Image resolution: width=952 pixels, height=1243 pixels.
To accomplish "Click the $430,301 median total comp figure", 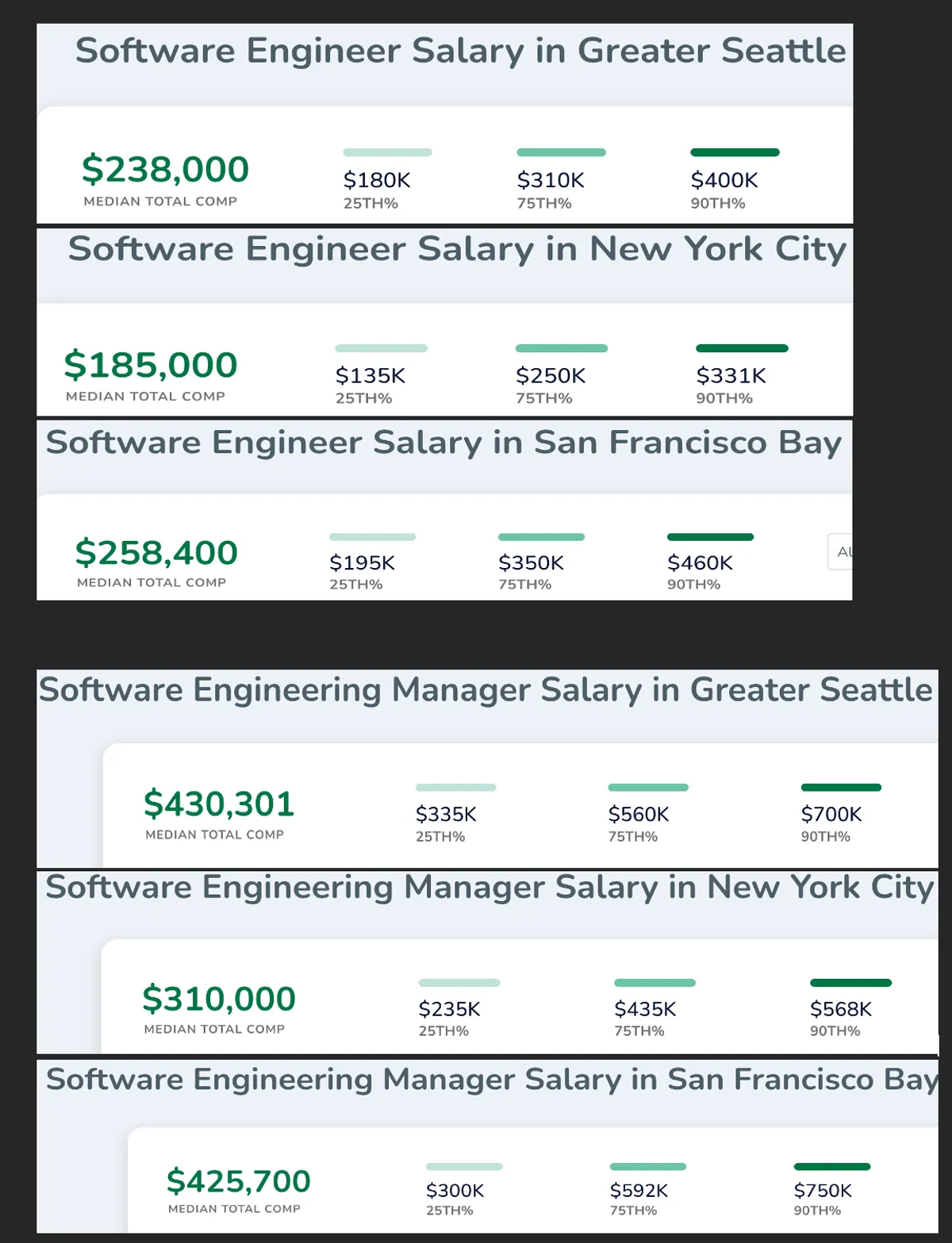I will (x=219, y=804).
